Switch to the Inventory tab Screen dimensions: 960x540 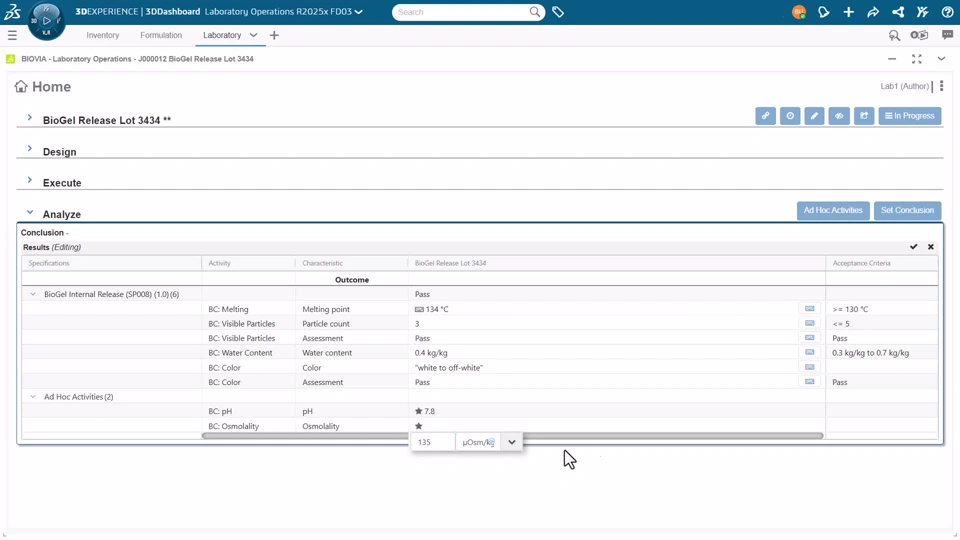click(102, 36)
